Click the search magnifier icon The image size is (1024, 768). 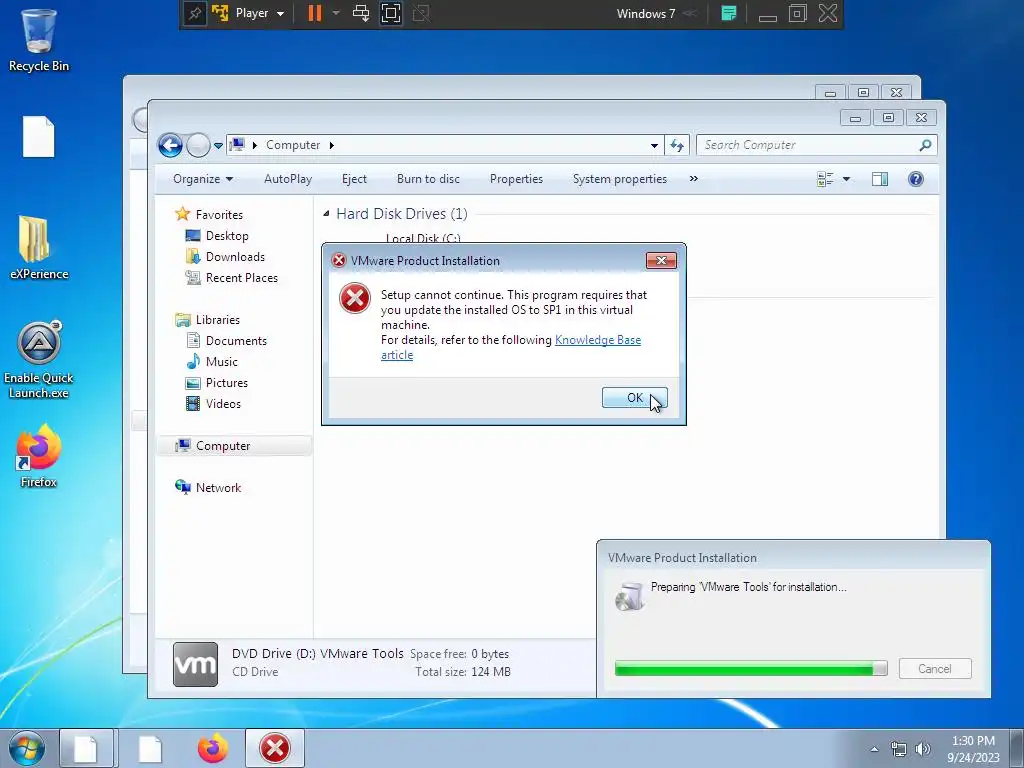(x=925, y=145)
